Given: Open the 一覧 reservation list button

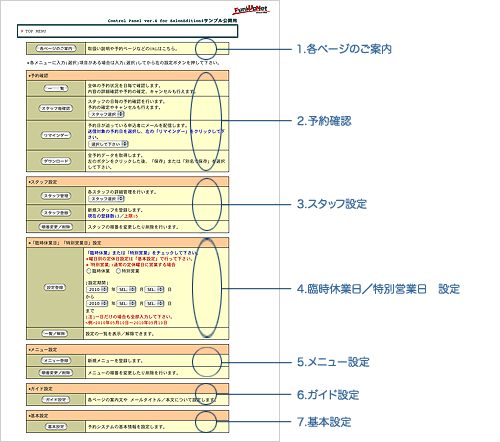Looking at the screenshot, I should point(56,88).
